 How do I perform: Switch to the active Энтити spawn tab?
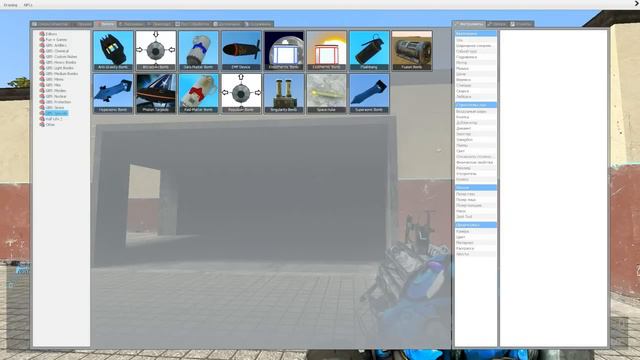[x=105, y=24]
